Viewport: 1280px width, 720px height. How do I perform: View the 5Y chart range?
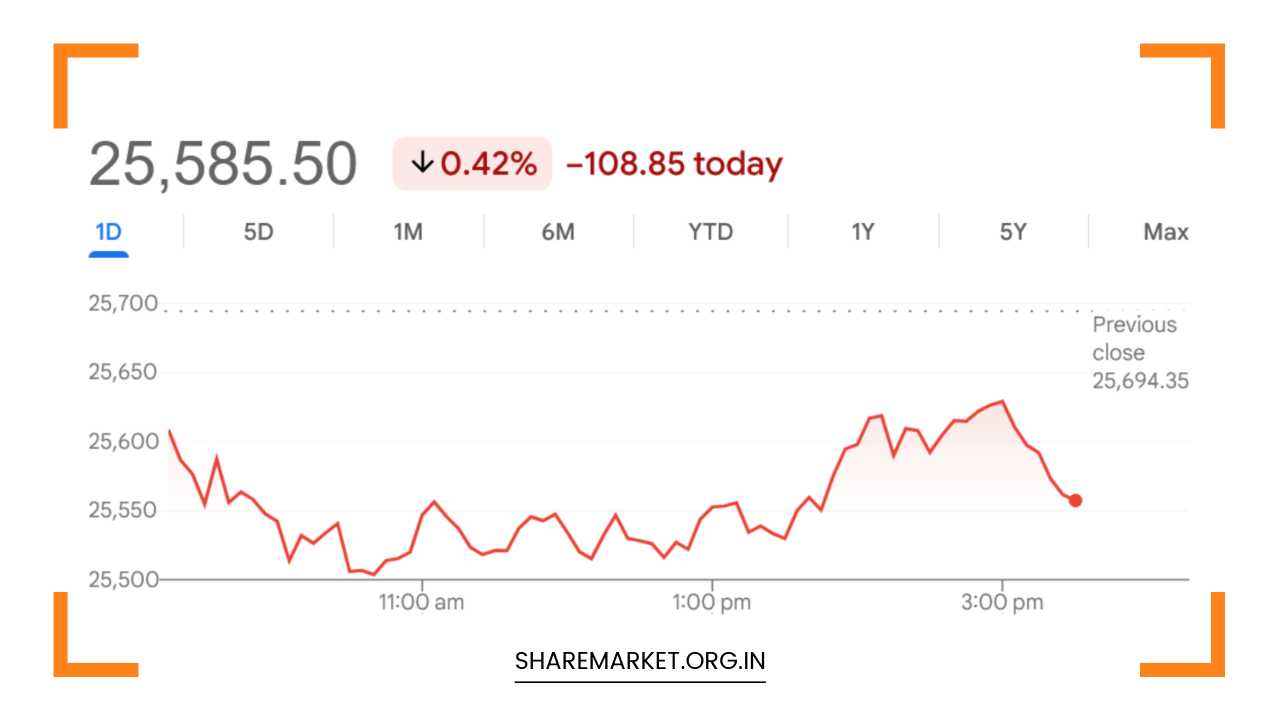coord(1013,232)
